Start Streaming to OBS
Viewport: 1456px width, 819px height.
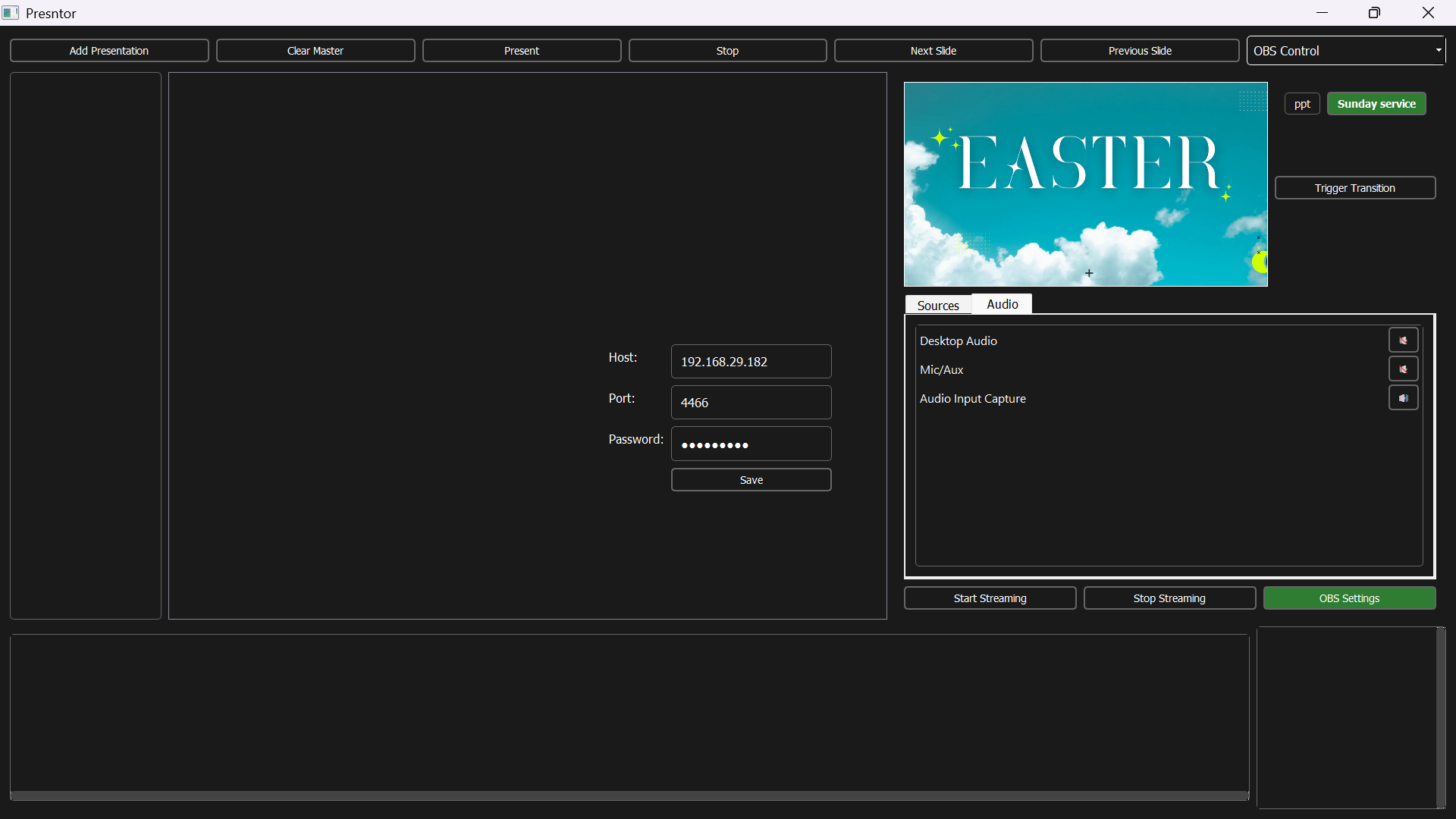pos(990,598)
